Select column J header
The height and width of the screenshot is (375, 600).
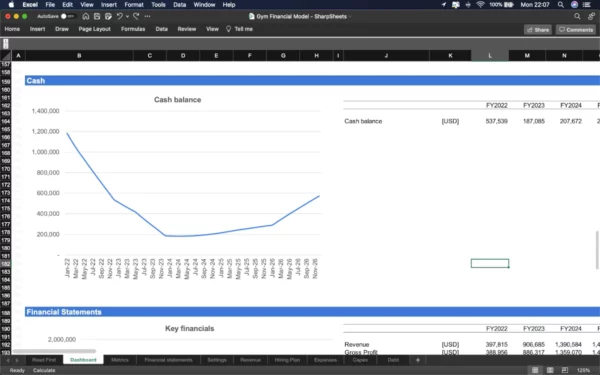[x=386, y=55]
